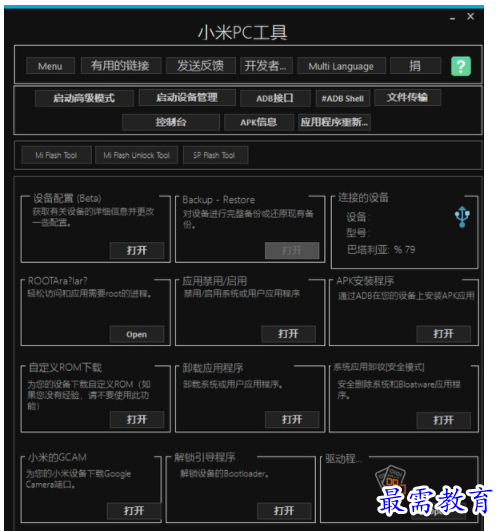Launch SP Flash Tool
Image resolution: width=501 pixels, height=532 pixels.
pyautogui.click(x=215, y=155)
